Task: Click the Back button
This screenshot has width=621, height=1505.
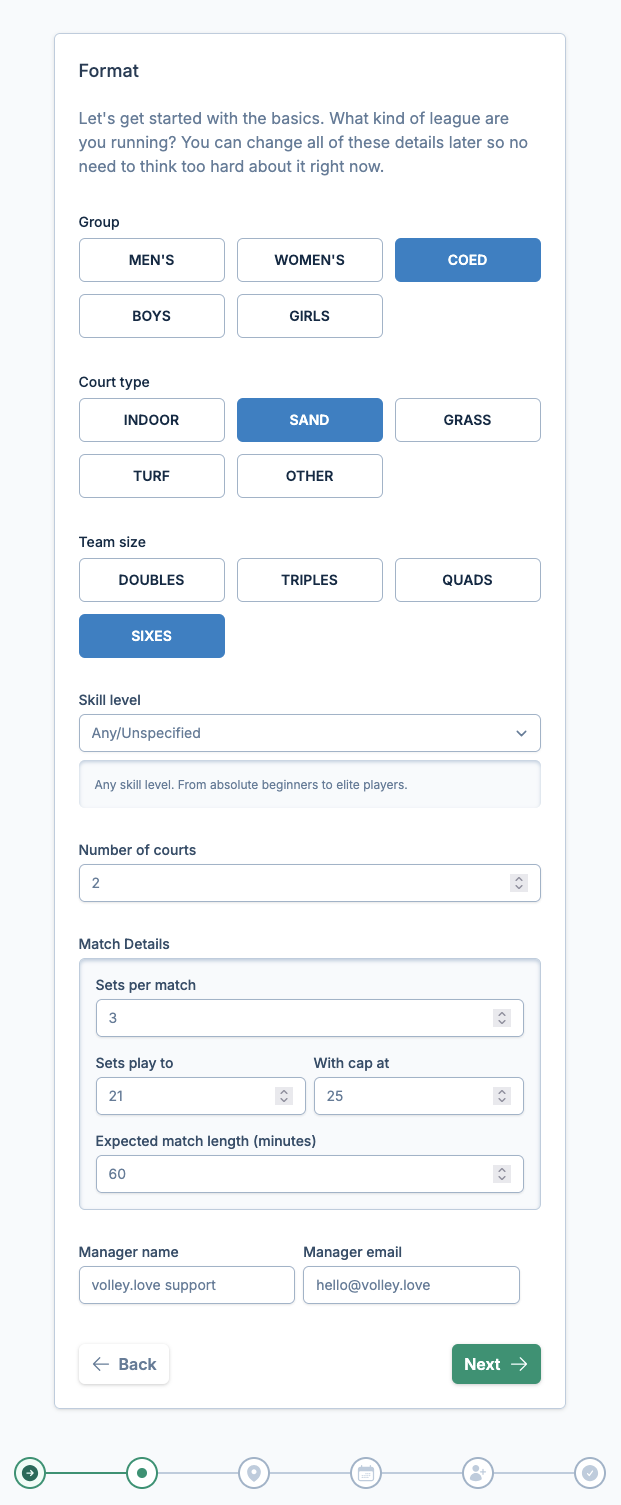Action: click(123, 1363)
